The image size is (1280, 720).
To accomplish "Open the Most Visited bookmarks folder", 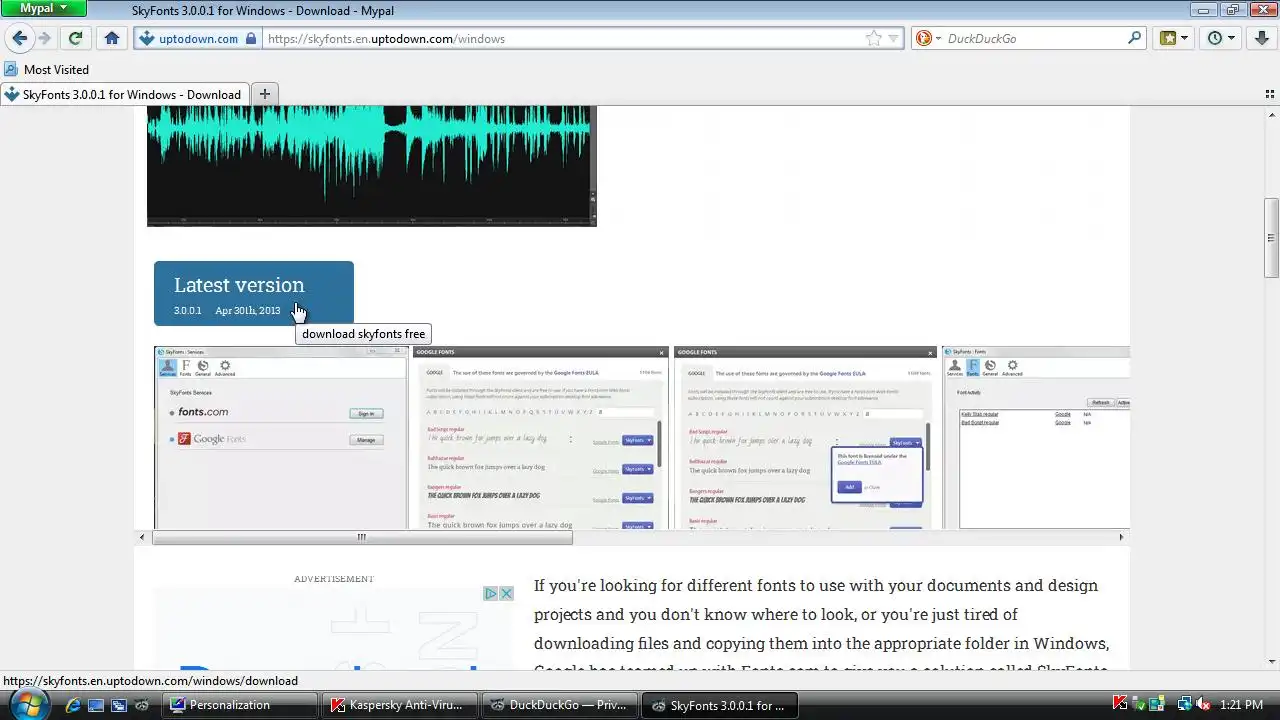I will tap(46, 69).
